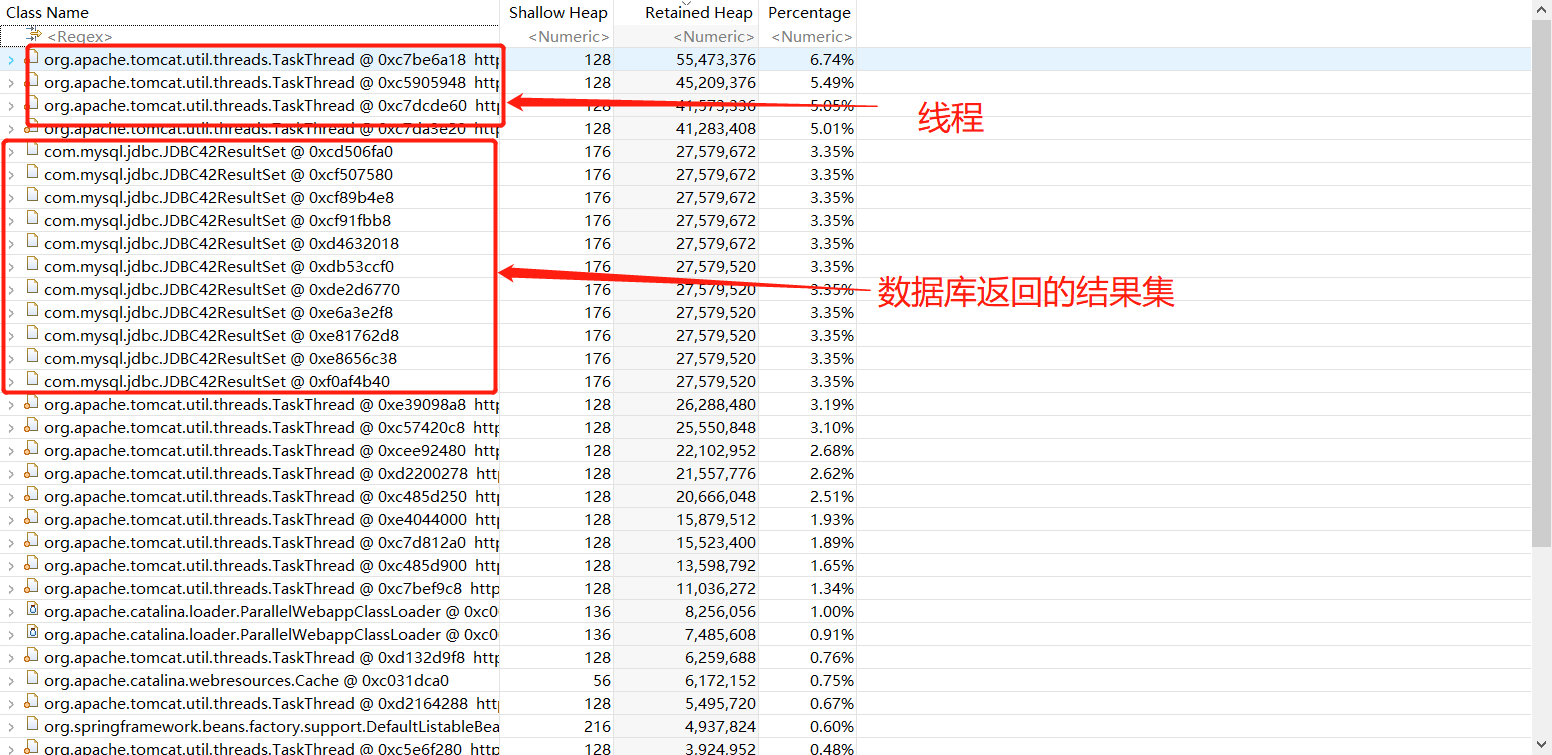Sort by the Percentage column header
This screenshot has height=755, width=1552.
click(808, 13)
